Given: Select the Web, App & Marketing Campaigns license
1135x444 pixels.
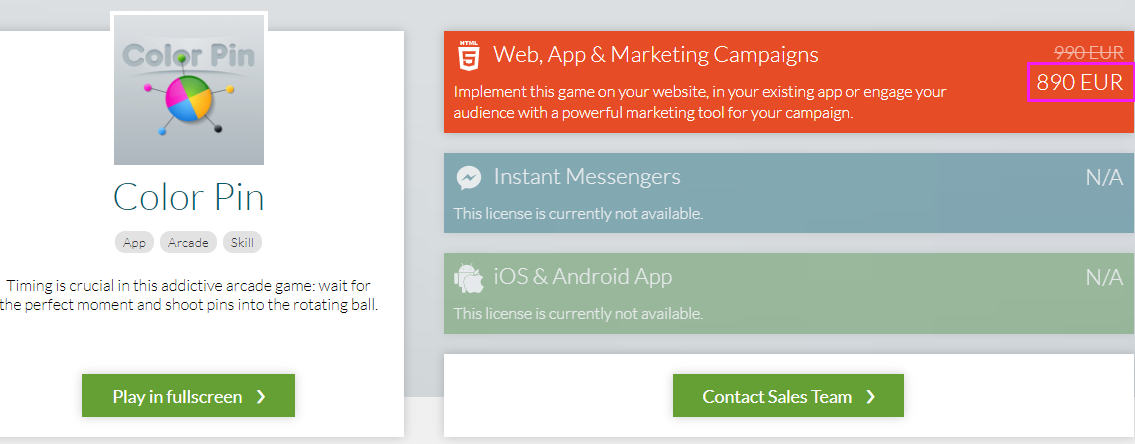Looking at the screenshot, I should (x=656, y=55).
